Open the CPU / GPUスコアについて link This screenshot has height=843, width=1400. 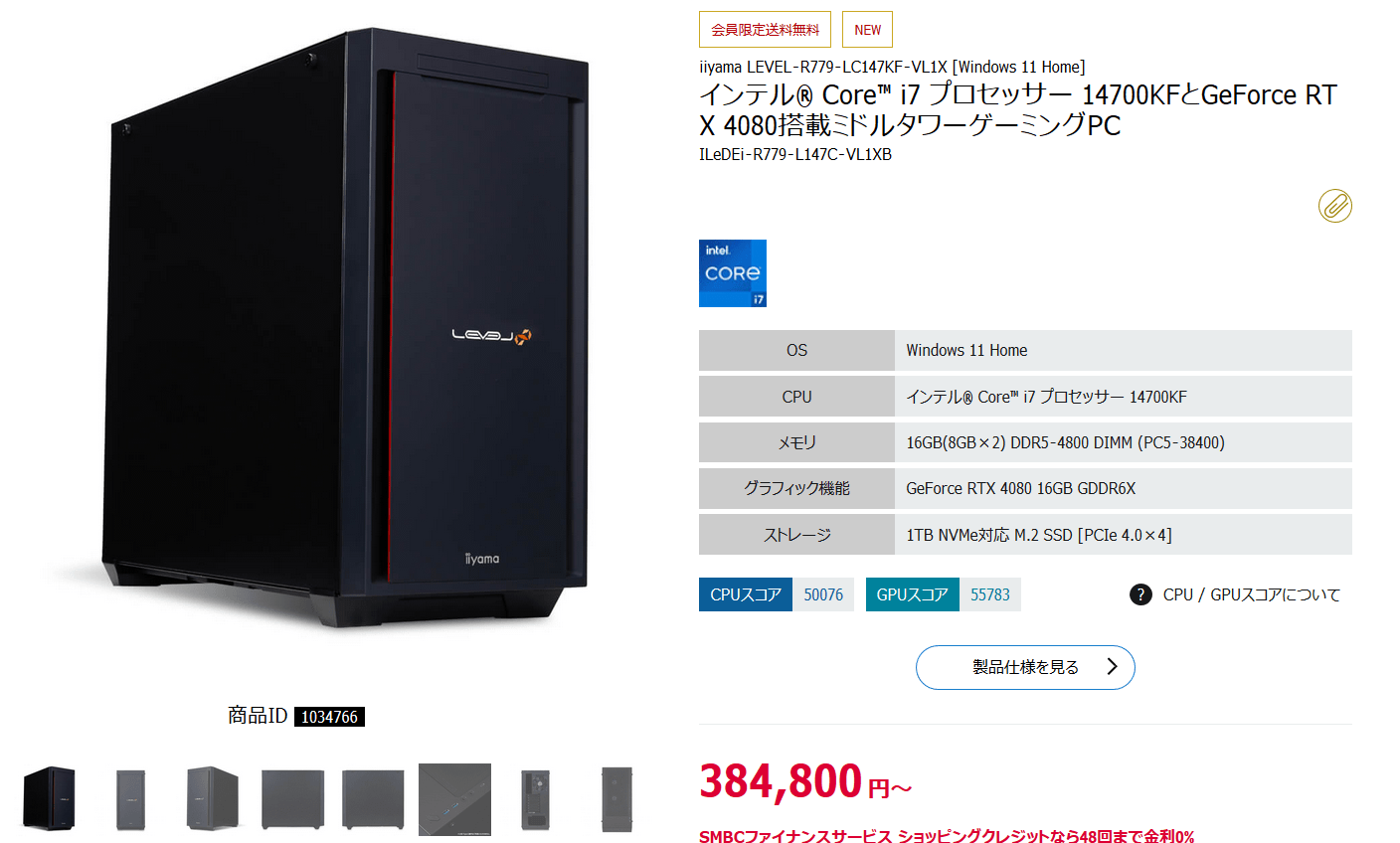pyautogui.click(x=1252, y=594)
